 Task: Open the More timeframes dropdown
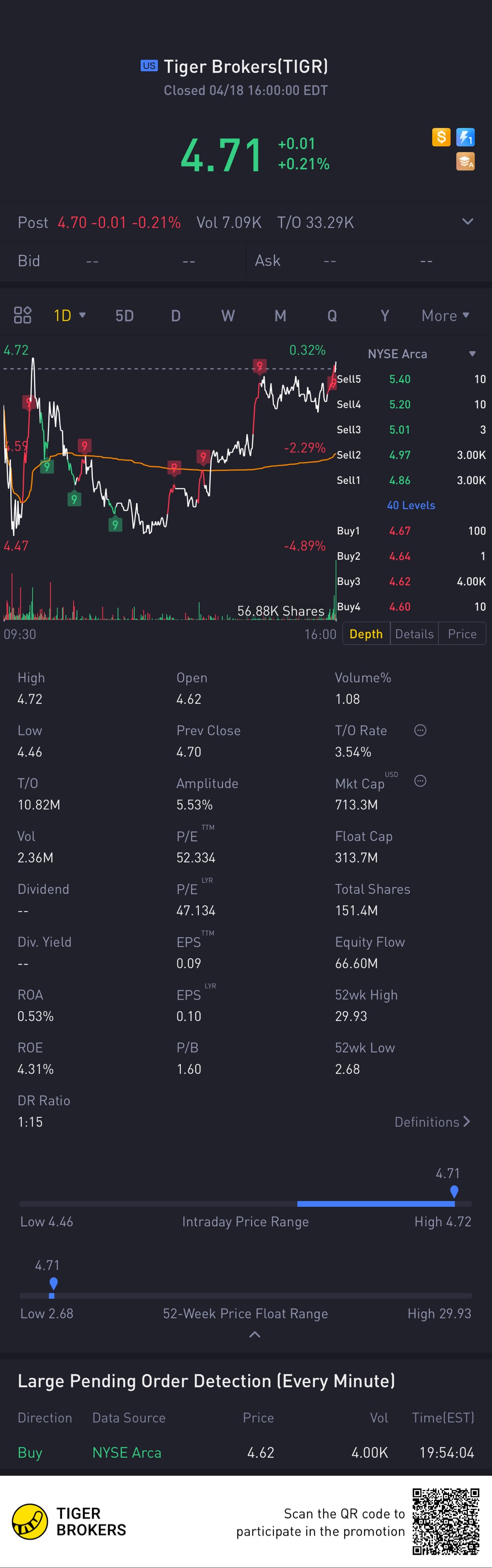coord(445,315)
